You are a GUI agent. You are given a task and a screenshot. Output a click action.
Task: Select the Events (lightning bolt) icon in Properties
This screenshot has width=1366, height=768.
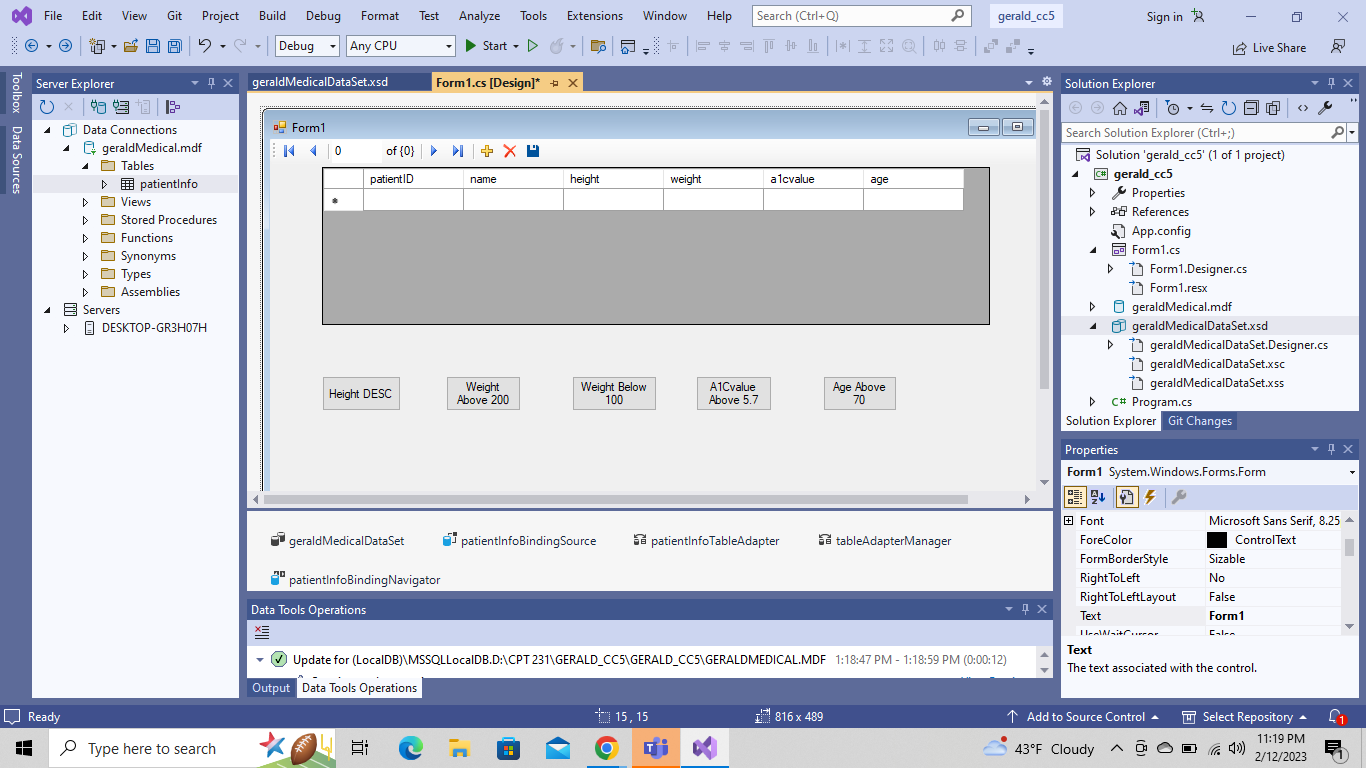[x=1150, y=496]
